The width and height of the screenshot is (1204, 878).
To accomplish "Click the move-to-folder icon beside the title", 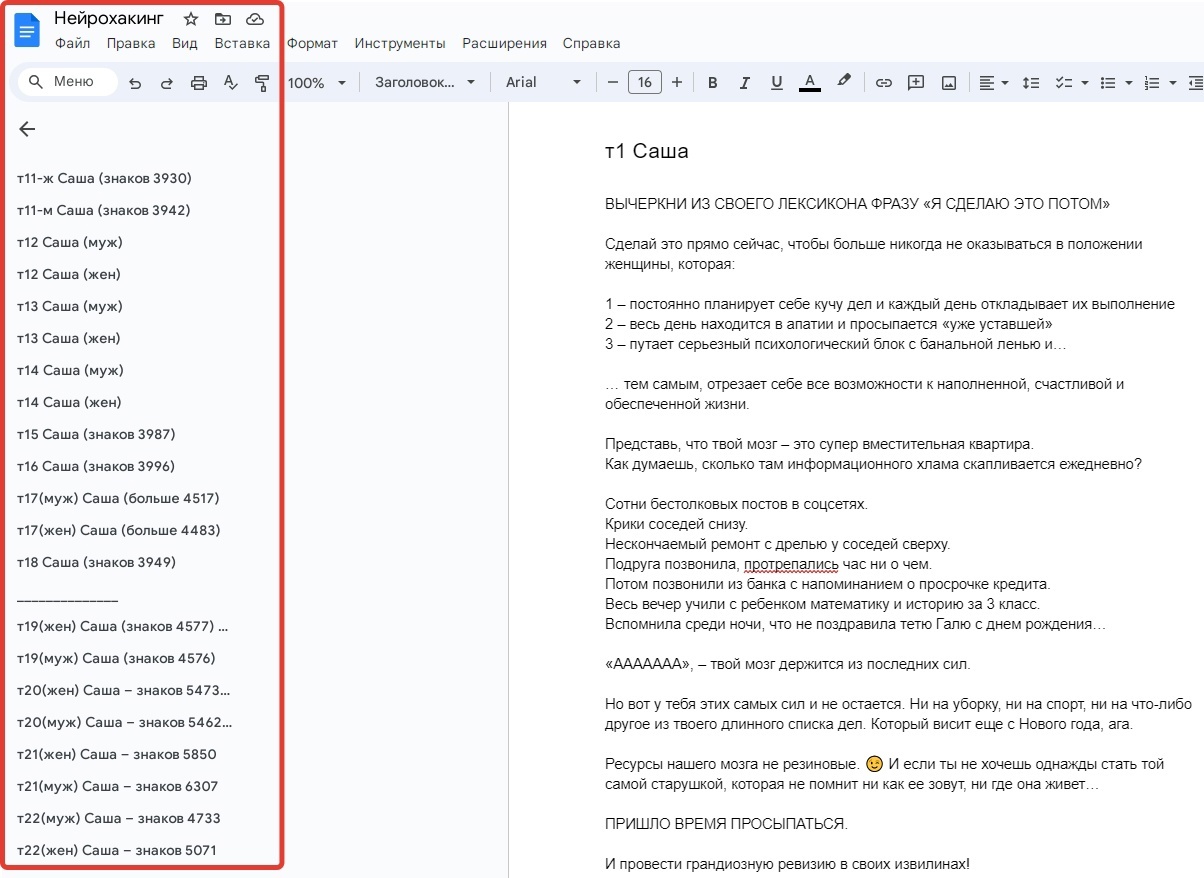I will click(x=222, y=19).
